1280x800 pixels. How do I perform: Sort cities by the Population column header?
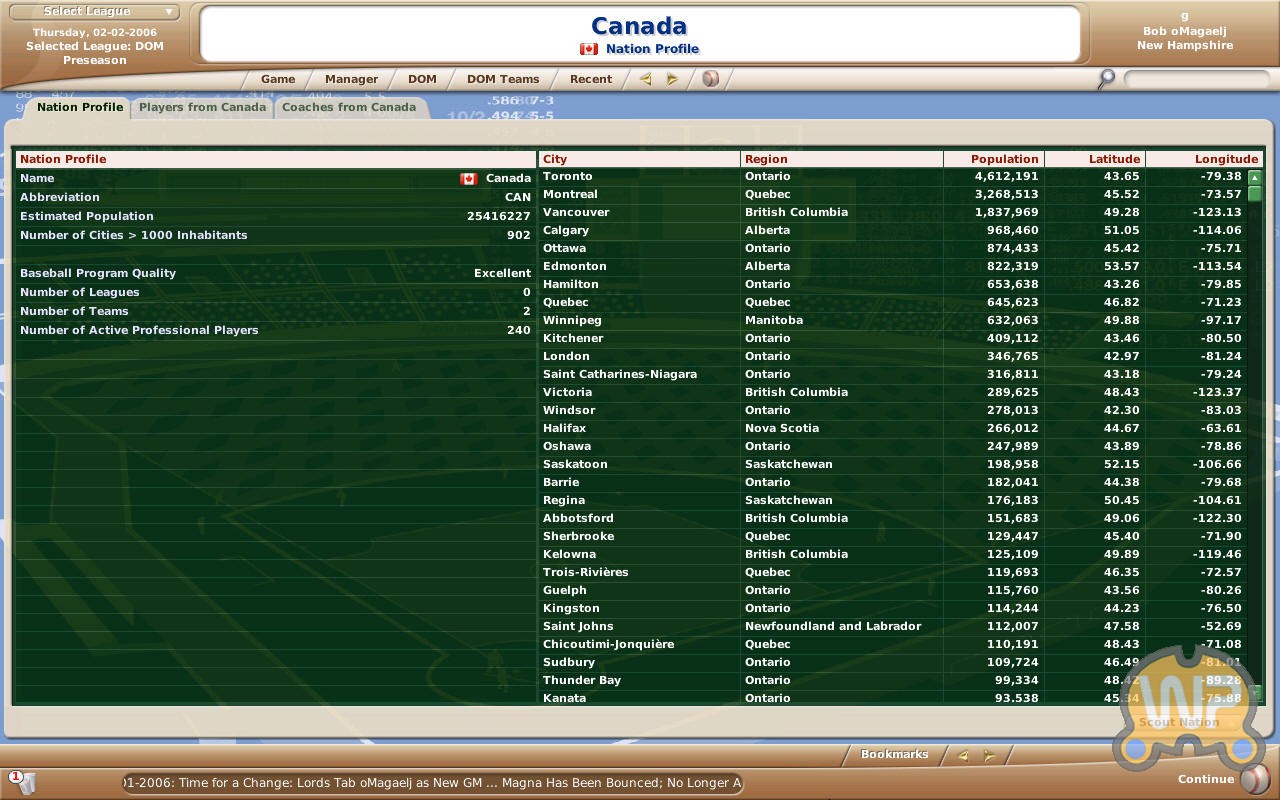(x=1004, y=159)
